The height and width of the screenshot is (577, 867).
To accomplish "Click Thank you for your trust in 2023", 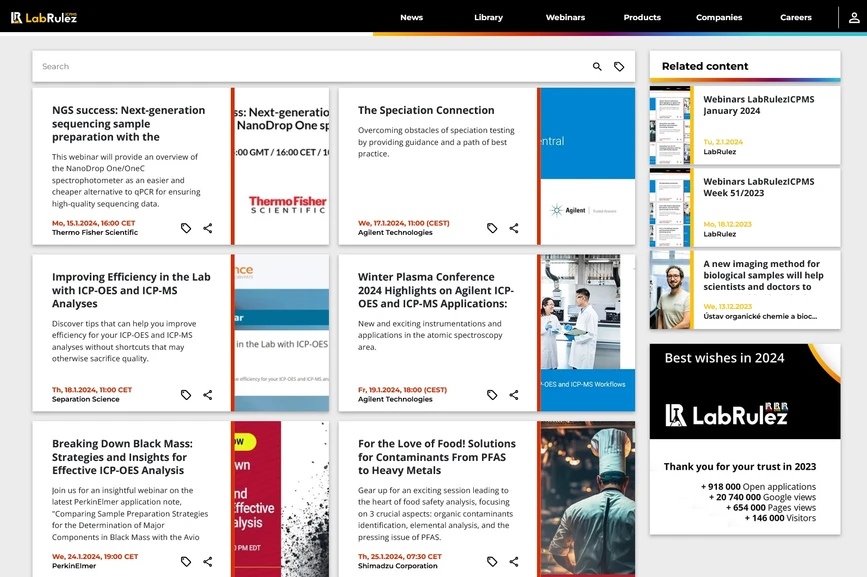I will coord(740,466).
